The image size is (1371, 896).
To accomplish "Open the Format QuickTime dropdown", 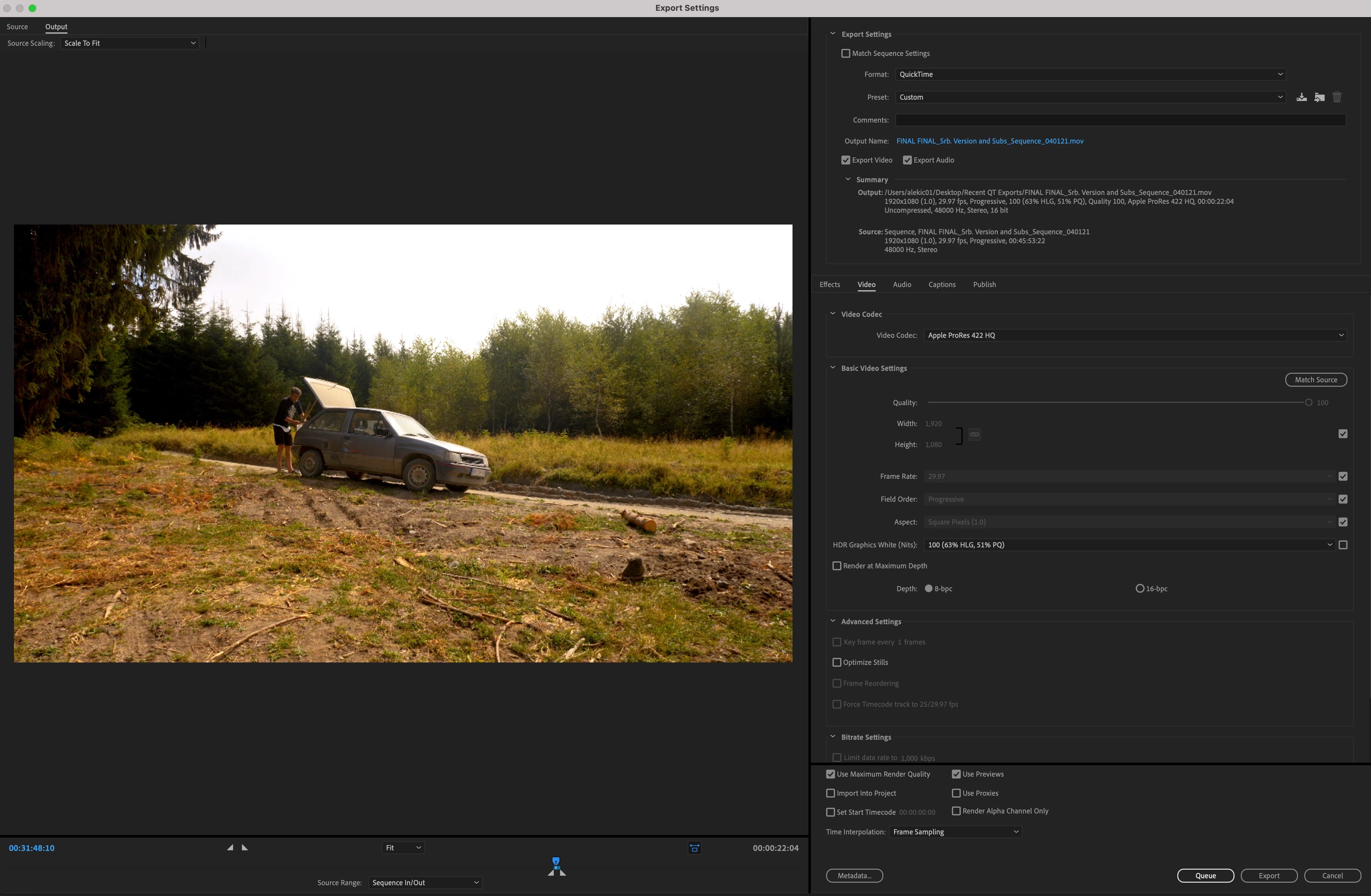I will pos(1090,74).
